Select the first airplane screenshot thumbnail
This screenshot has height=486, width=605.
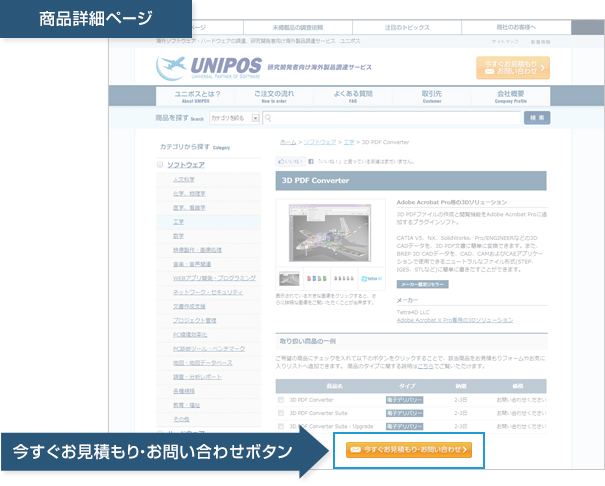click(289, 278)
